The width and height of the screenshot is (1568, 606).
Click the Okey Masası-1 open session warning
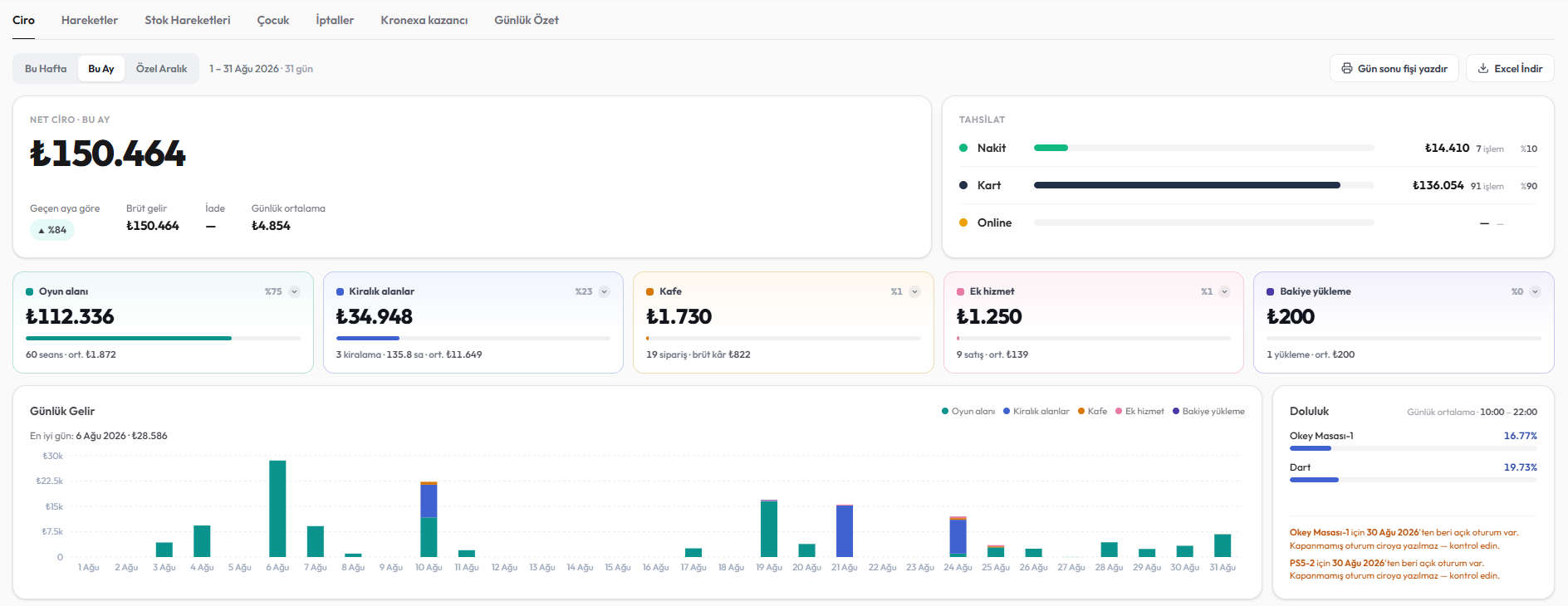tap(1404, 540)
